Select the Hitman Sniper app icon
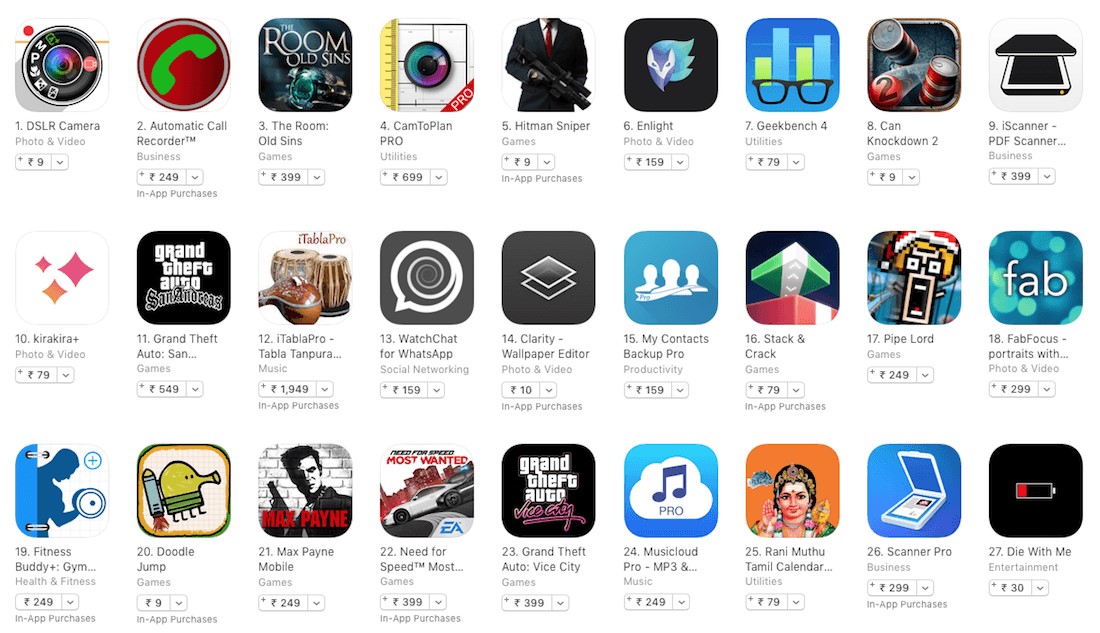Image resolution: width=1100 pixels, height=633 pixels. (x=549, y=65)
